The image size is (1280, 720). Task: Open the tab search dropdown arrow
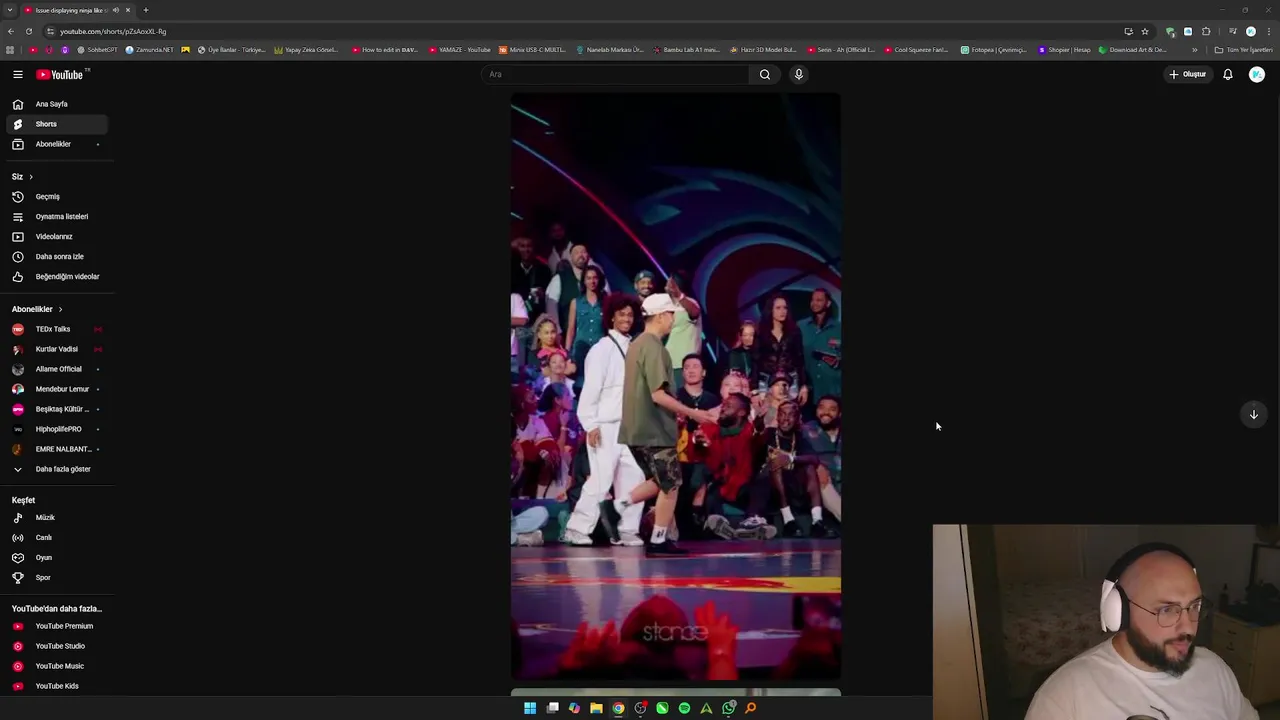[x=9, y=10]
